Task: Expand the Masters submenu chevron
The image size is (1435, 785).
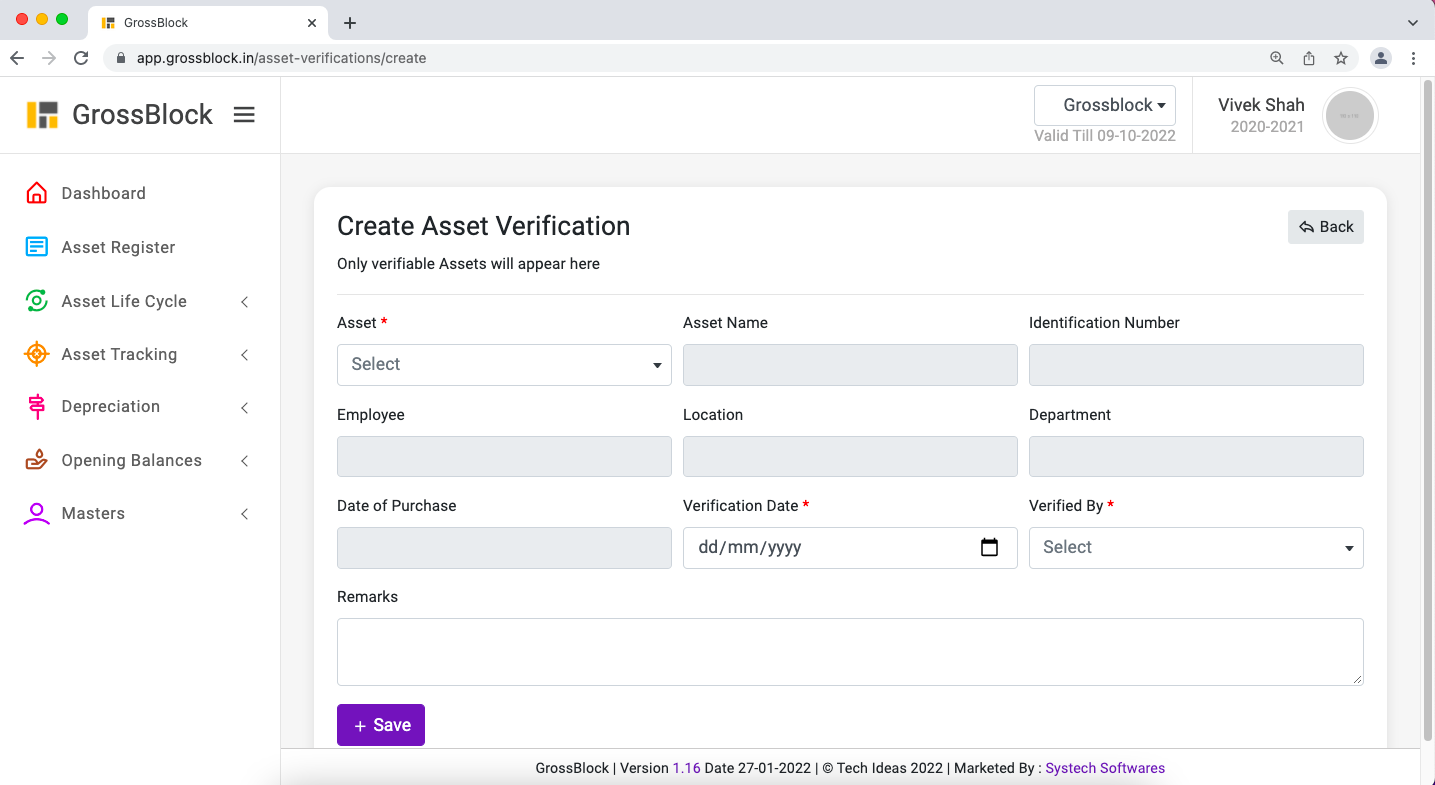Action: (x=245, y=514)
